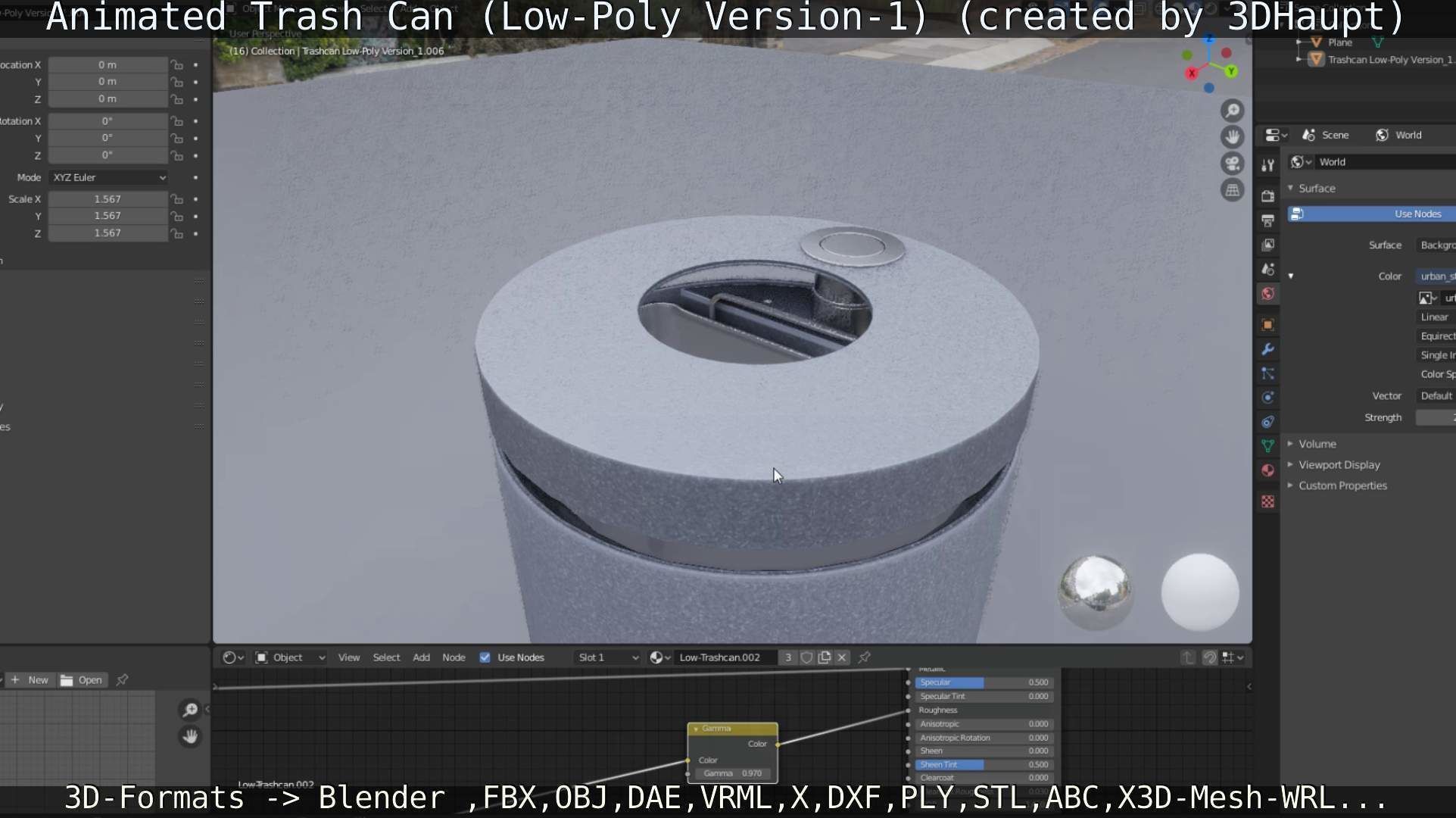Viewport: 1456px width, 818px height.
Task: Click the node editor snap magnet icon
Action: (x=1209, y=657)
